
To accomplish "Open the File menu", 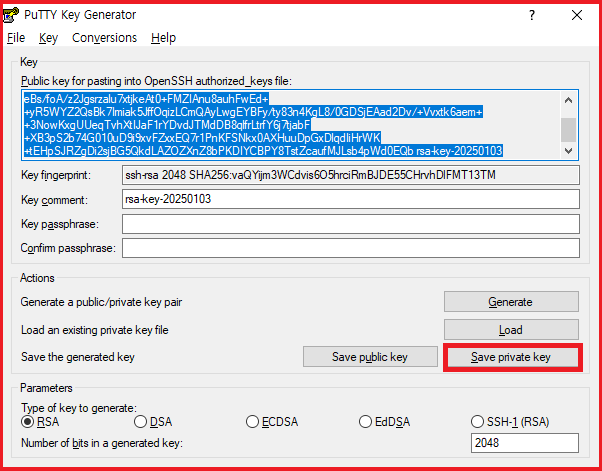I will click(x=16, y=38).
